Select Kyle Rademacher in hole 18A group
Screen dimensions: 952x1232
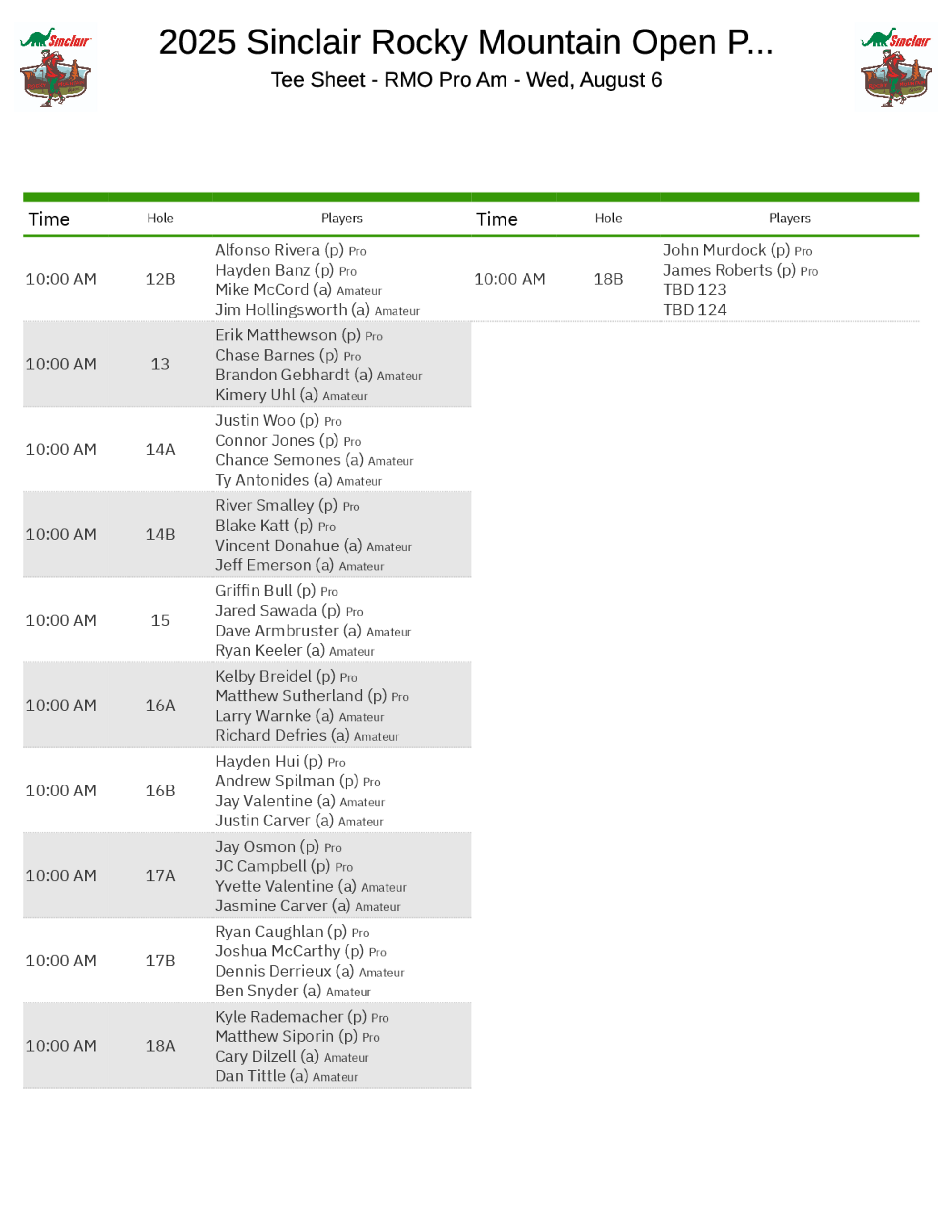click(x=302, y=1018)
